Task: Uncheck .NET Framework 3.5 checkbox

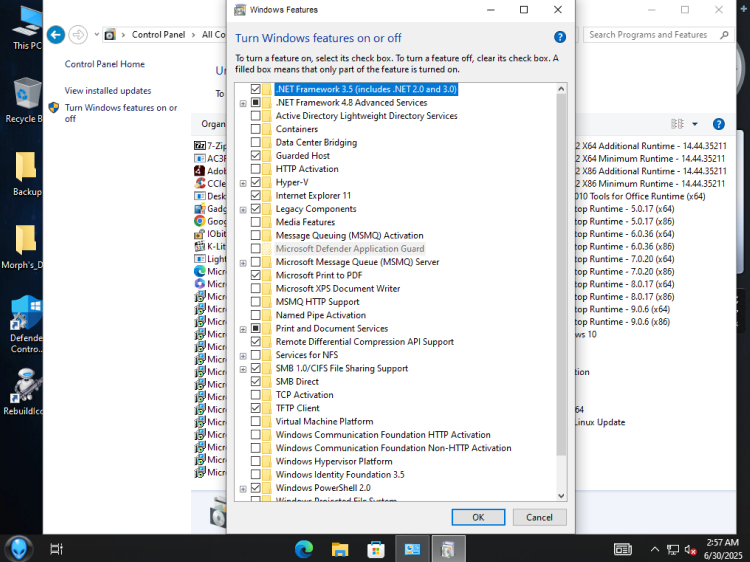Action: tap(255, 89)
